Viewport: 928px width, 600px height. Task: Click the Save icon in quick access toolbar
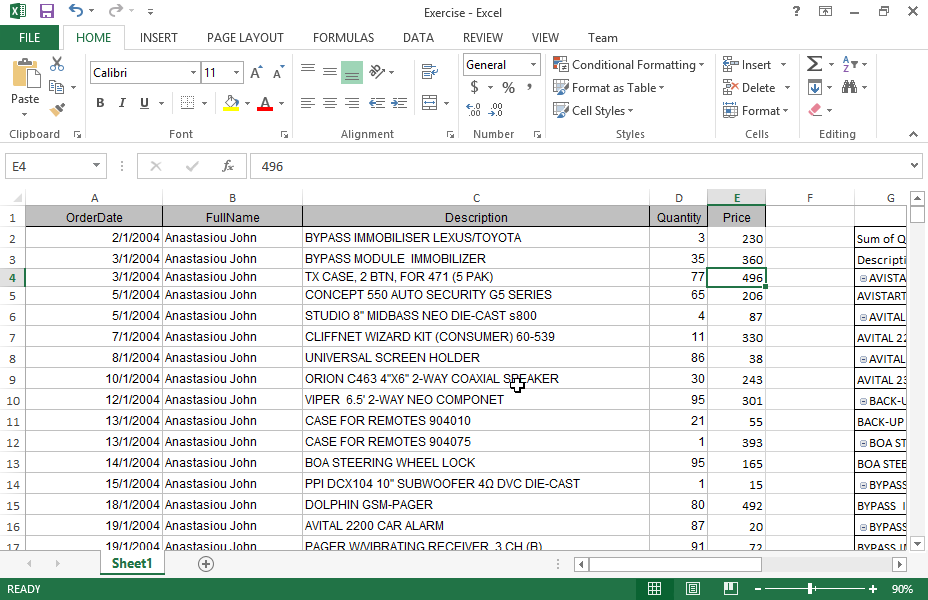pos(47,12)
